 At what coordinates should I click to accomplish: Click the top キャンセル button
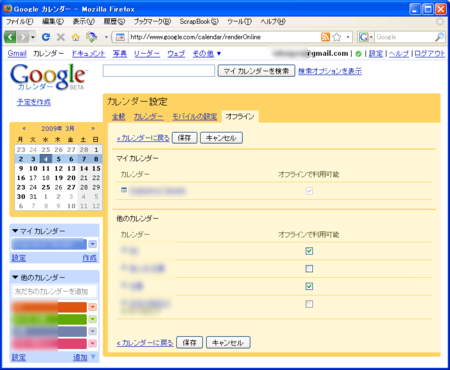click(221, 138)
